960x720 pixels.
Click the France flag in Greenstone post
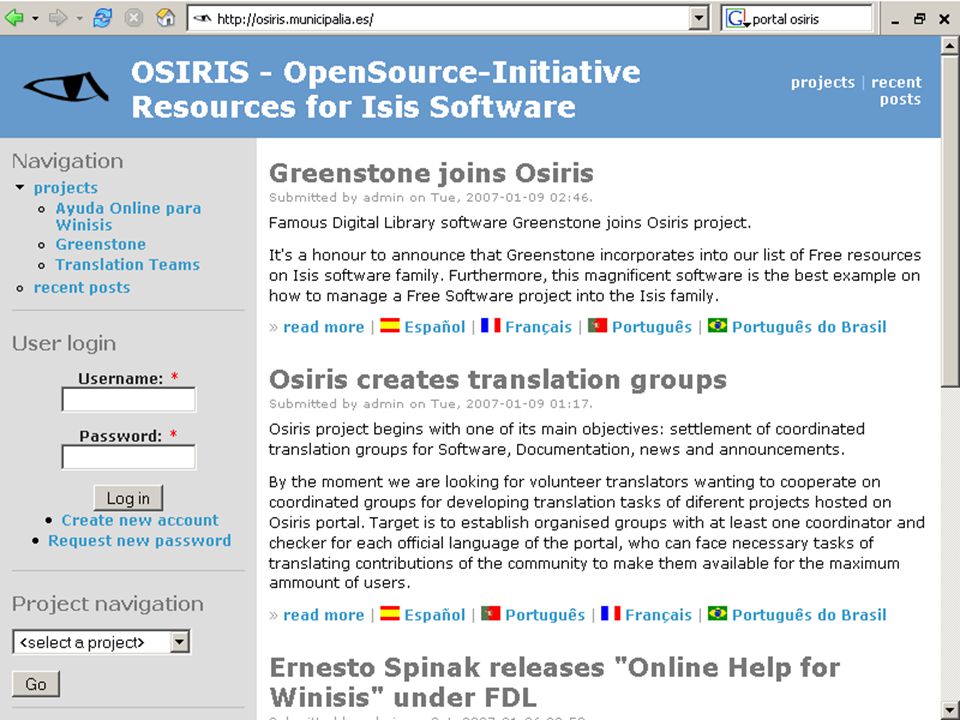[490, 325]
